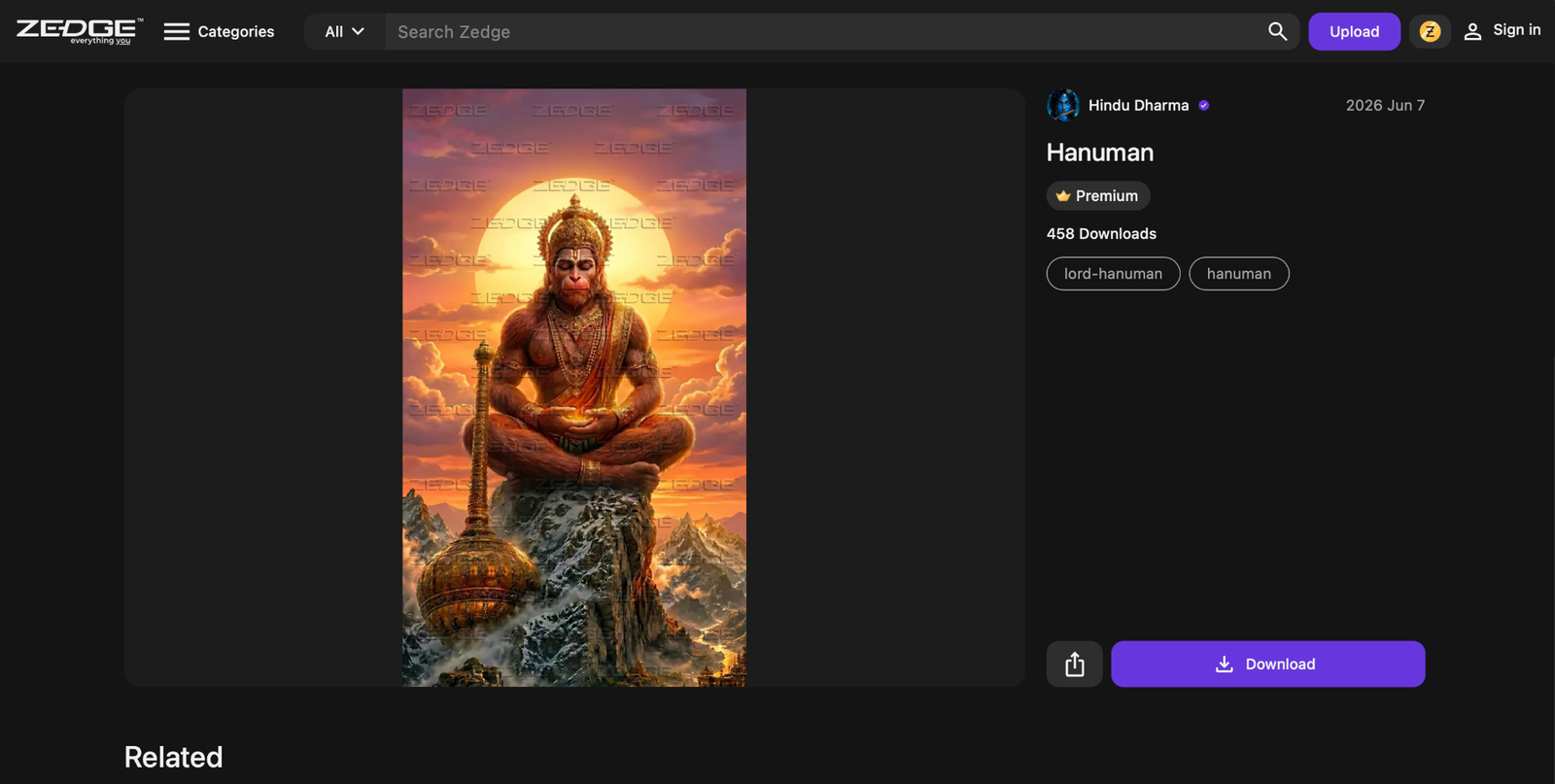Select the lord-hanuman tag
This screenshot has width=1555, height=784.
click(1113, 274)
